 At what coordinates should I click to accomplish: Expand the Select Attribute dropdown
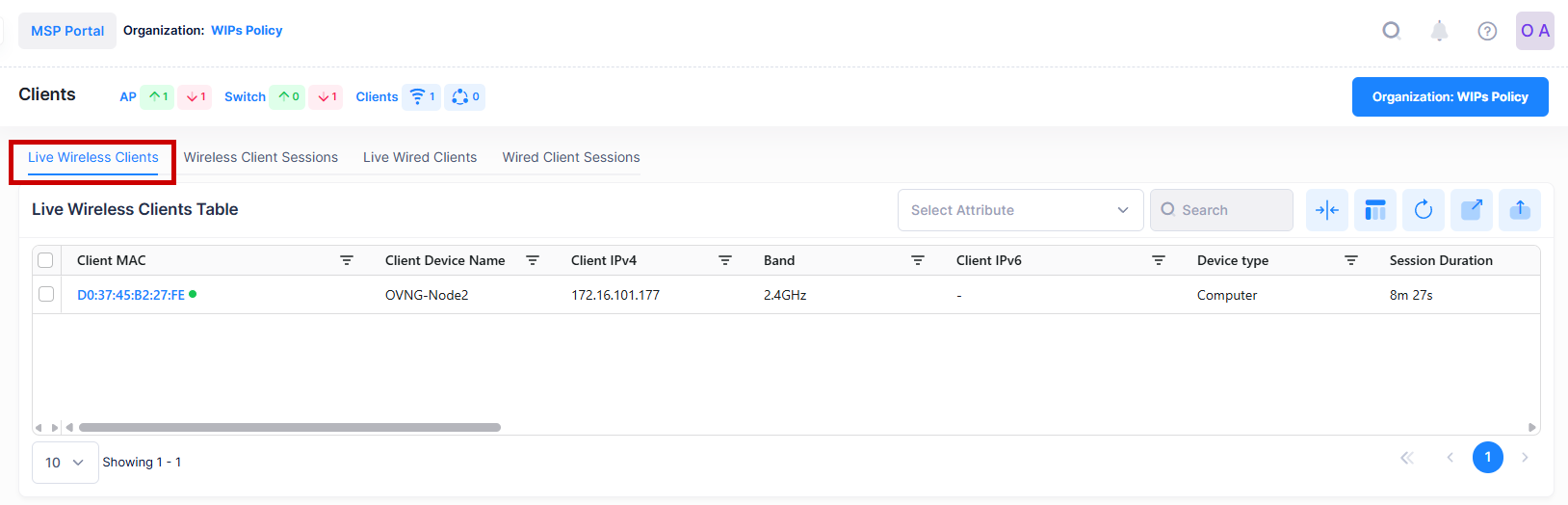click(1020, 210)
